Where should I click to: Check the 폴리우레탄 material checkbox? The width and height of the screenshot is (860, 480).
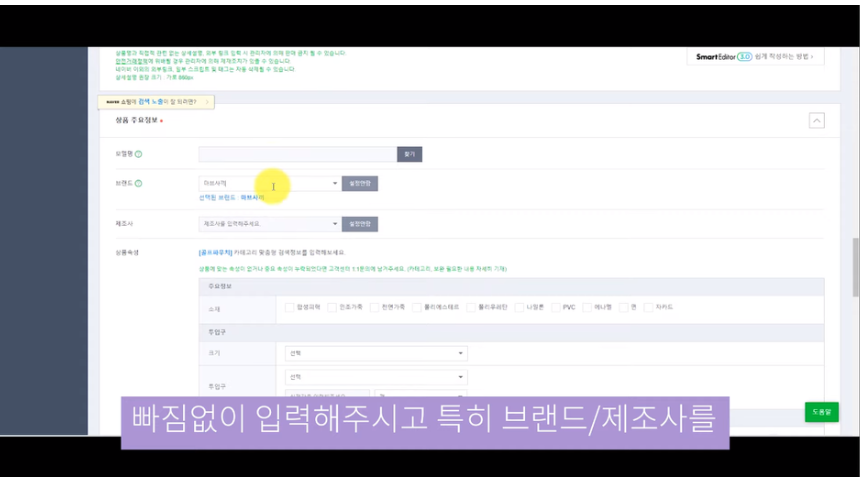471,307
